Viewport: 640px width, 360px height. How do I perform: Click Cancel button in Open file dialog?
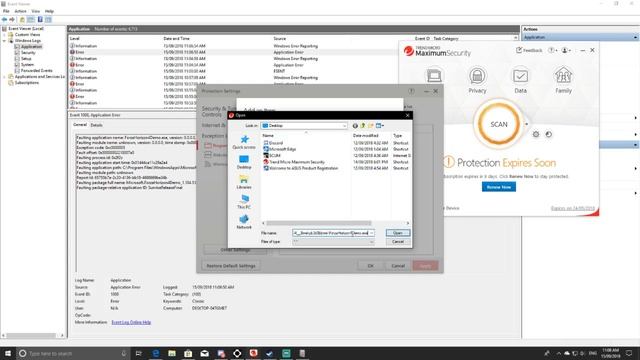point(398,242)
